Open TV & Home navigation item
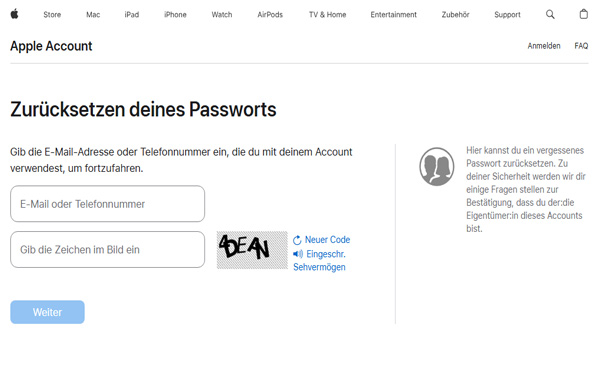Viewport: 600px width, 377px height. [x=328, y=15]
